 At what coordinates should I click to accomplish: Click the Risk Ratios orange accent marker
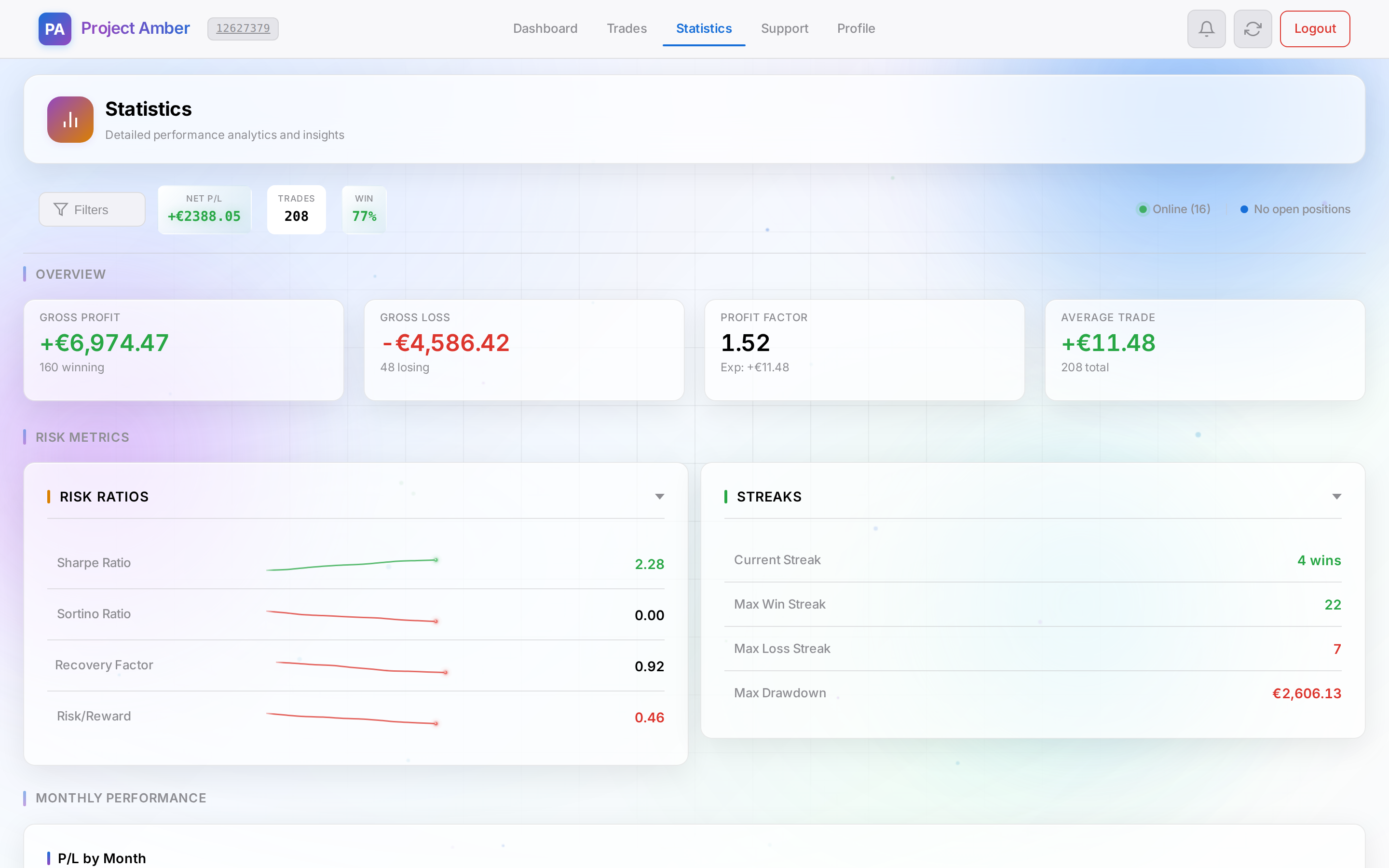coord(49,497)
